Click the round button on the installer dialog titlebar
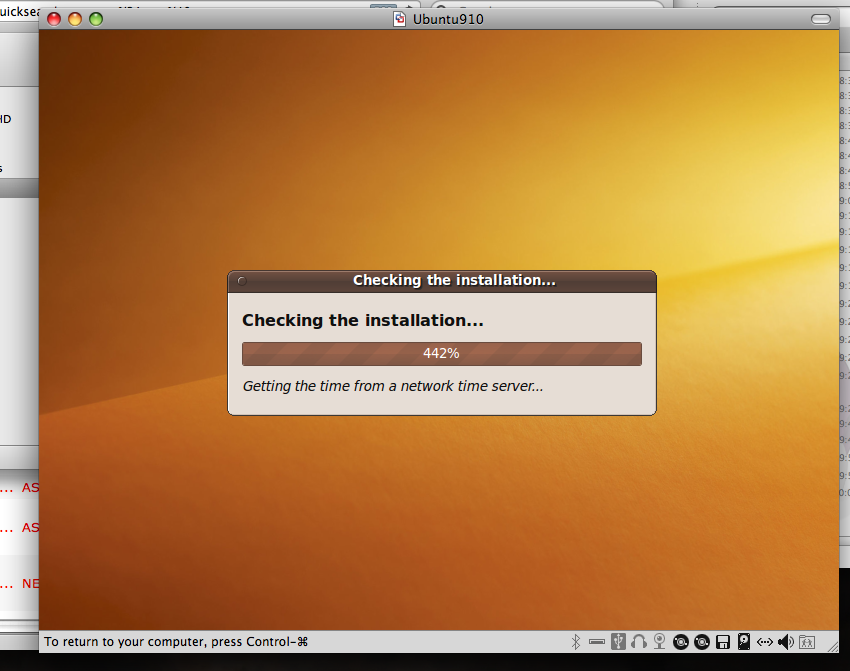Viewport: 850px width, 671px height. pos(242,281)
